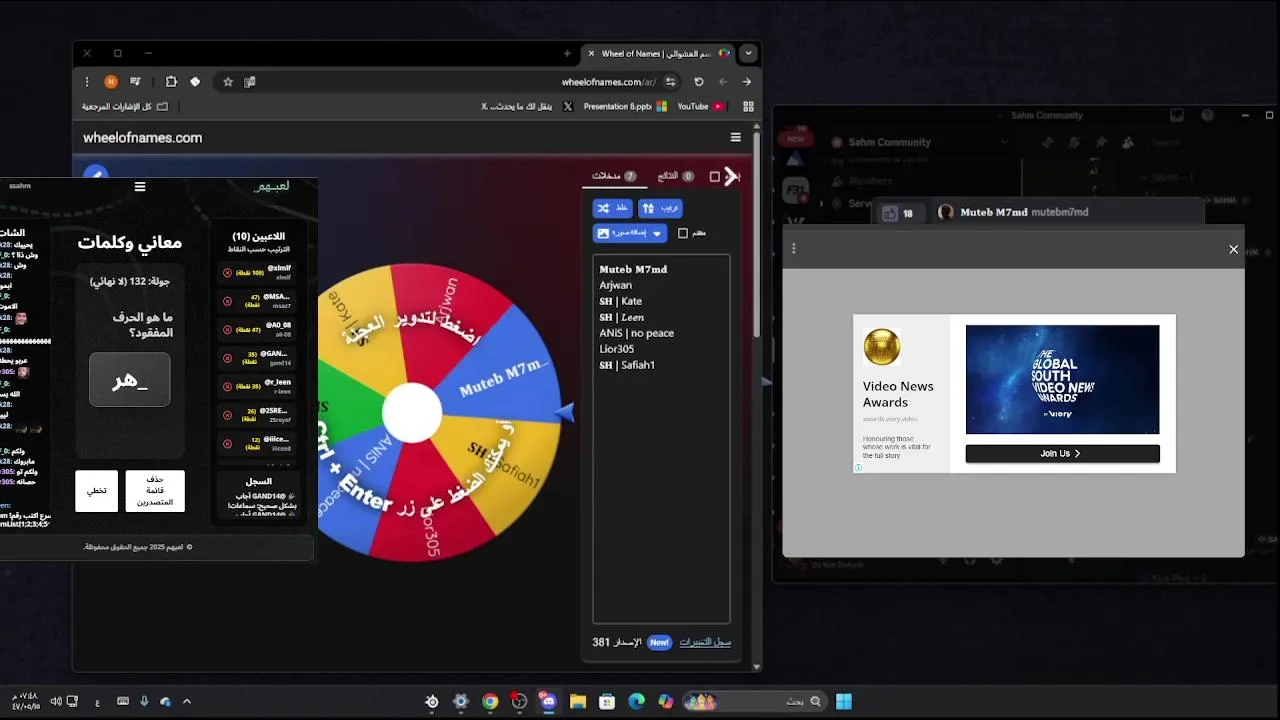The image size is (1280, 720).
Task: Open a new Chrome tab with plus button
Action: [567, 53]
